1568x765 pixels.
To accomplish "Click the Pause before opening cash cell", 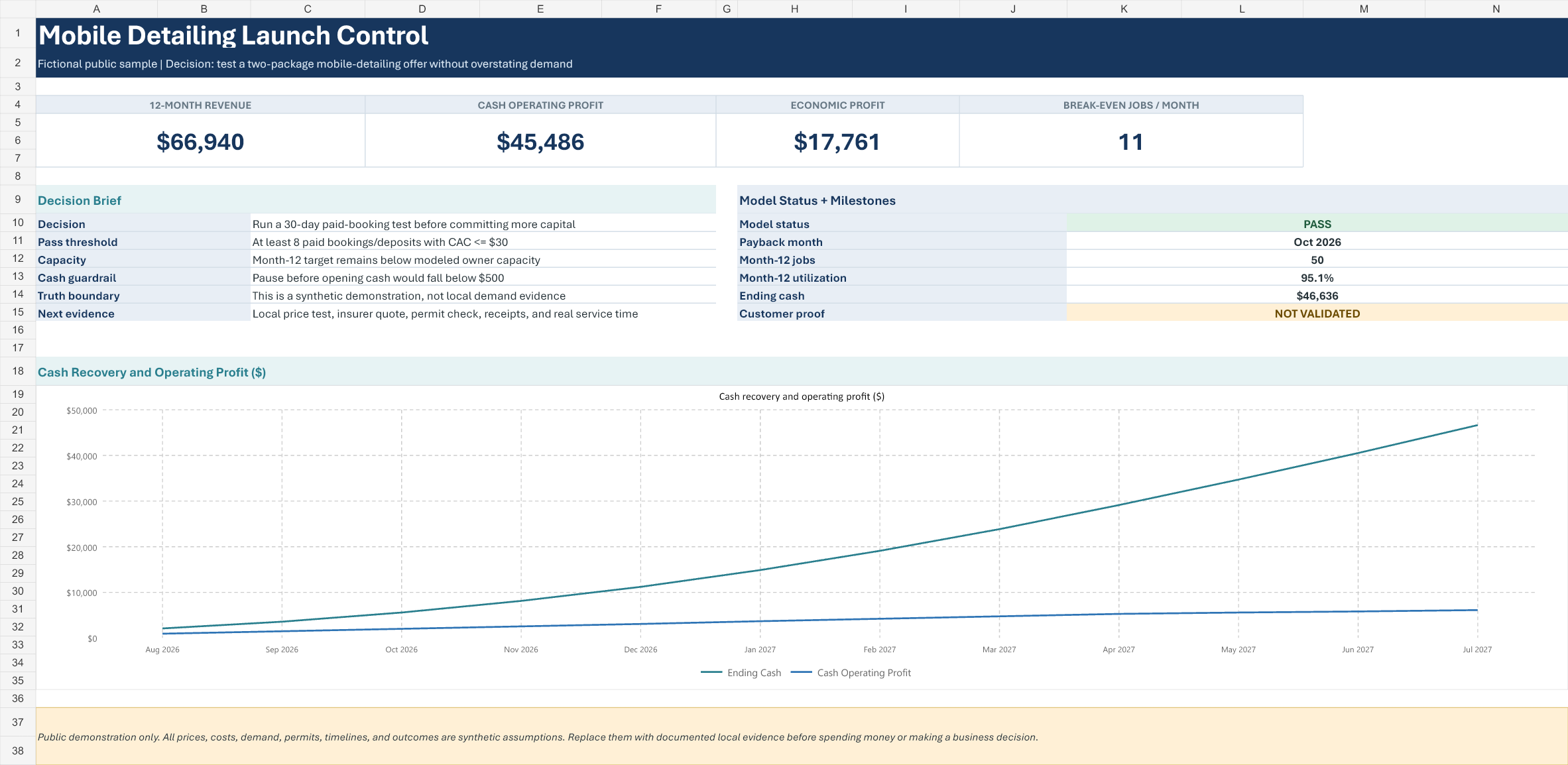I will (483, 278).
